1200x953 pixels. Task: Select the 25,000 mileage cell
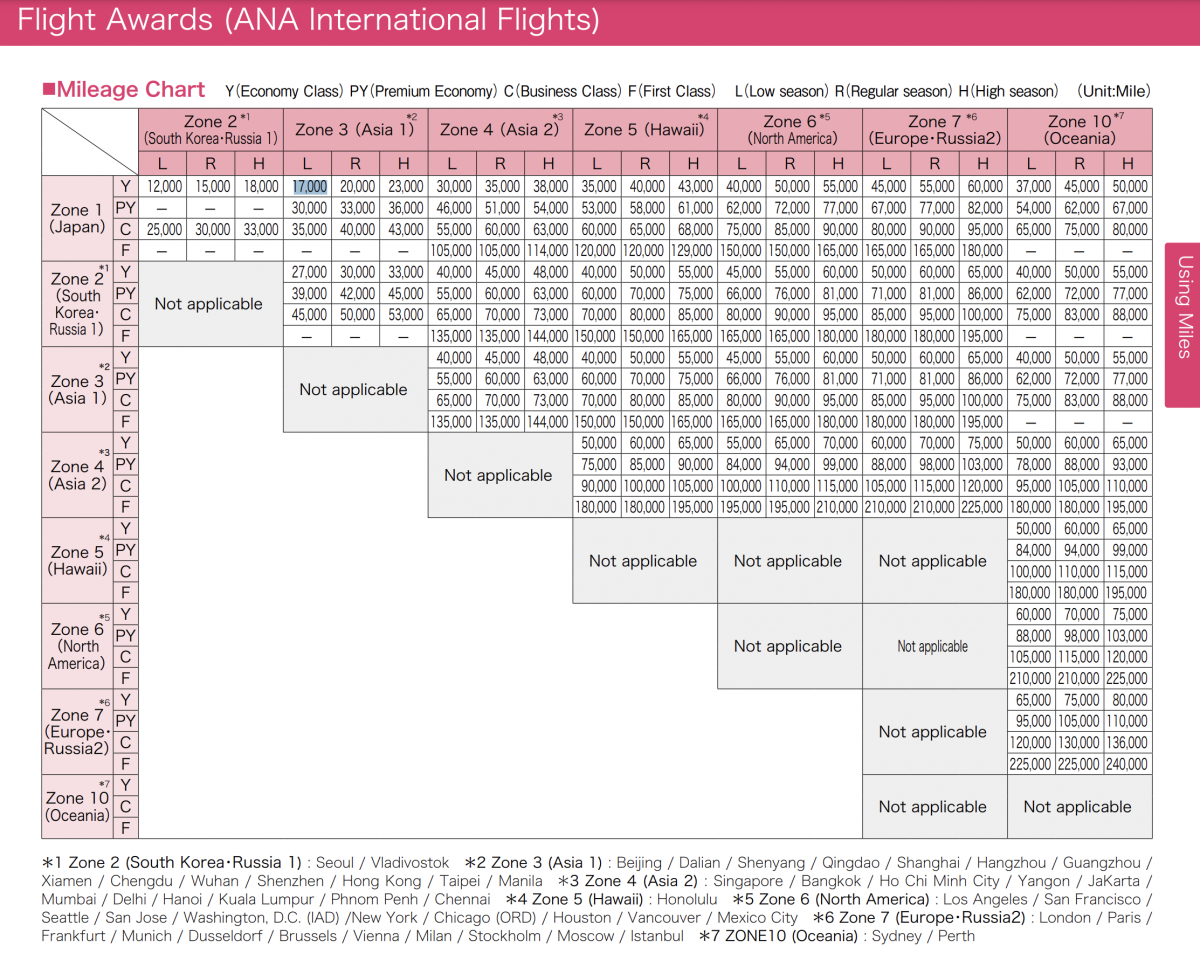tap(163, 230)
